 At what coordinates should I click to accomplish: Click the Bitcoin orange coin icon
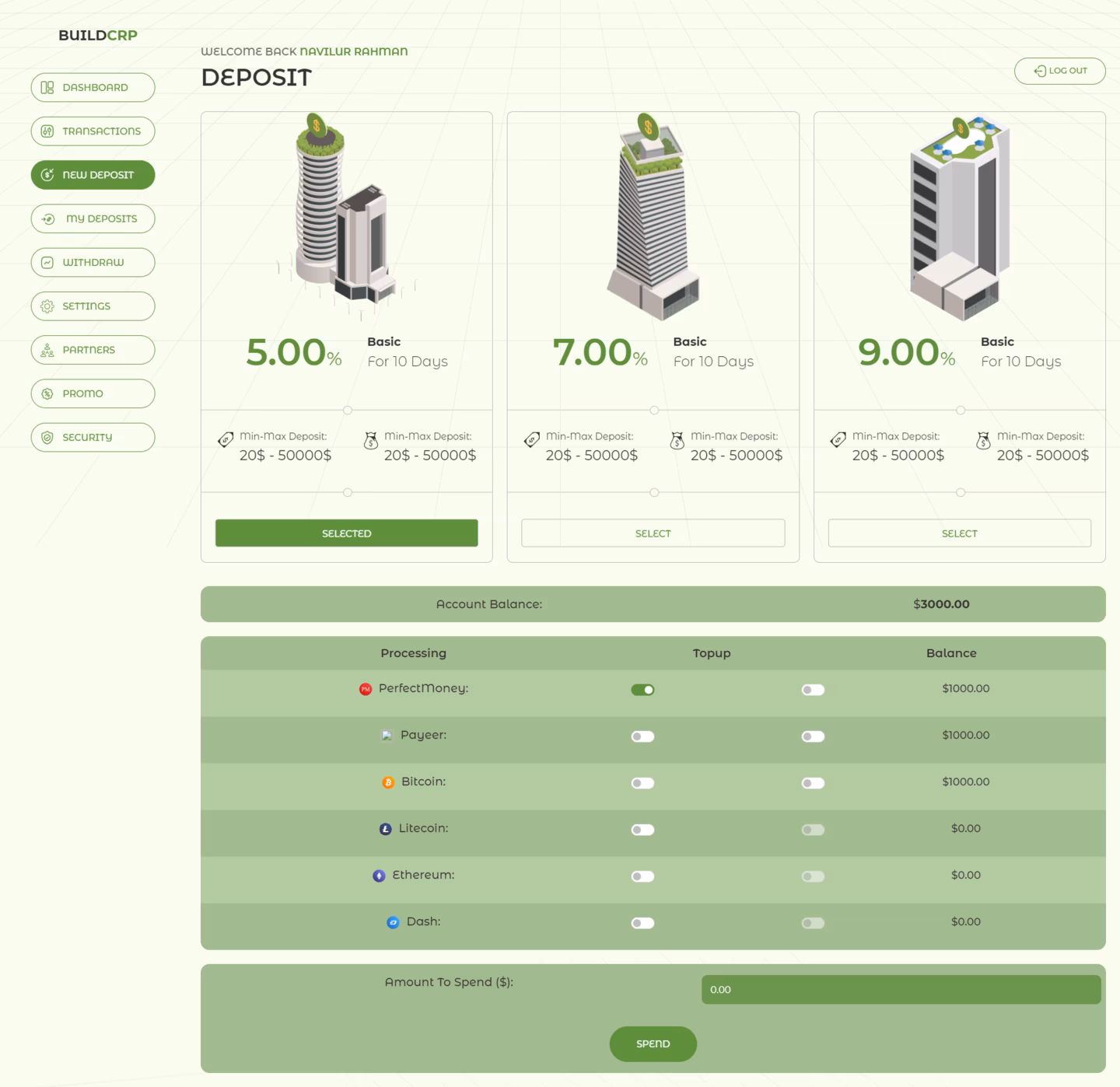[x=388, y=782]
